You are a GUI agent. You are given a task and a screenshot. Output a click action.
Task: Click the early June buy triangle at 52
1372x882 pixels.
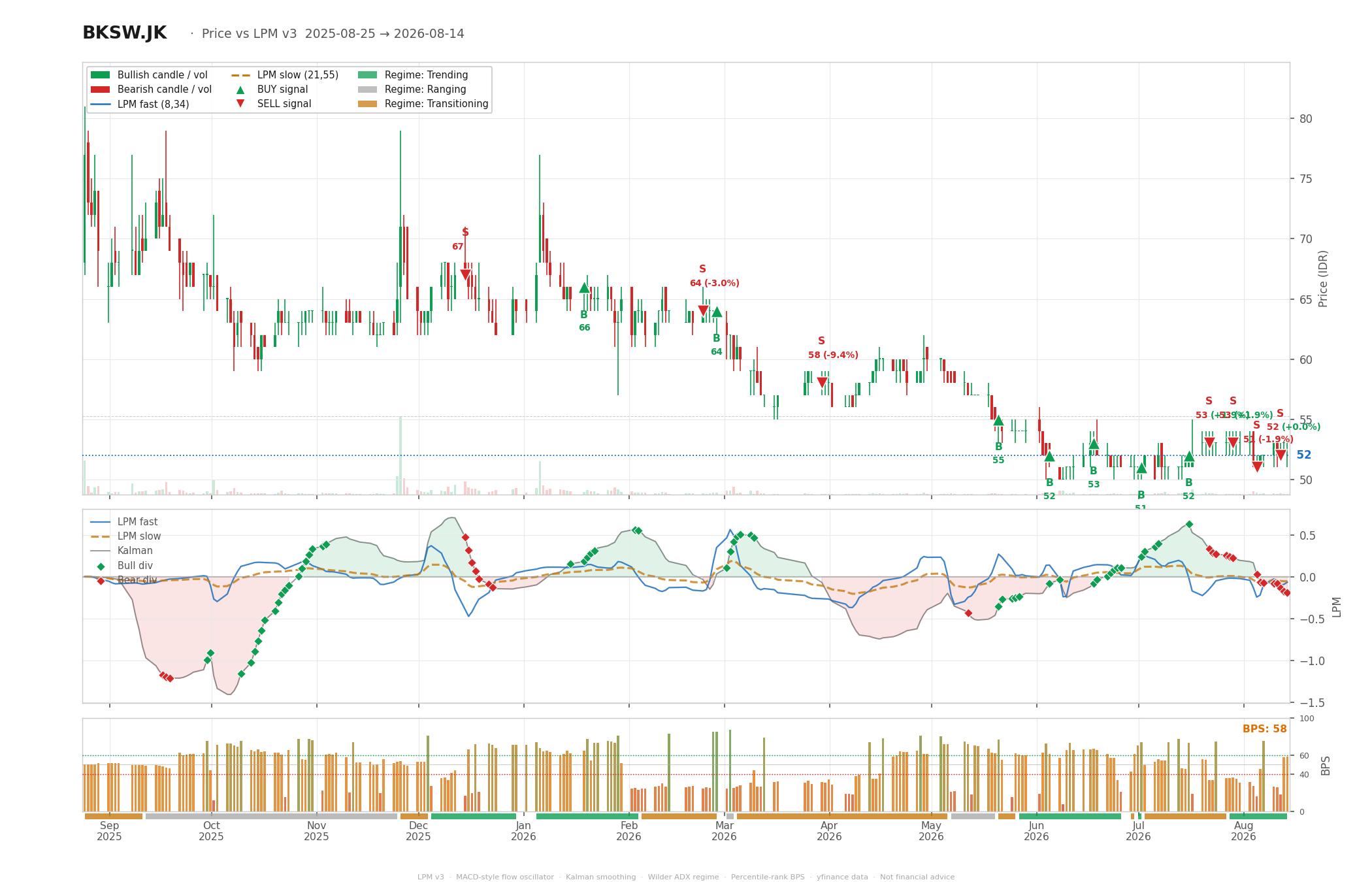point(1049,456)
